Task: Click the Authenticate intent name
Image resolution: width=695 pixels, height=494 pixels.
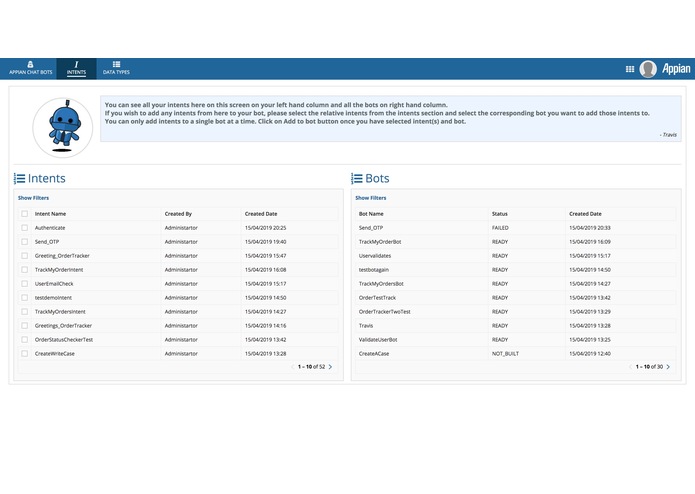Action: tap(50, 228)
